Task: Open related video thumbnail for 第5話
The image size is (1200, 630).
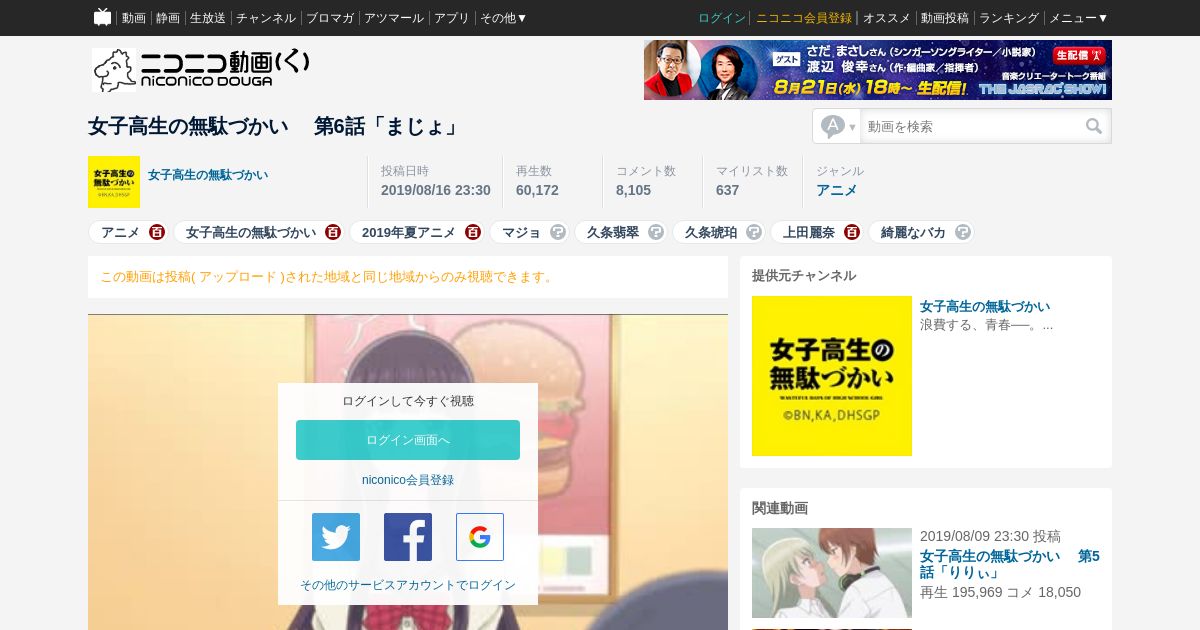Action: 832,573
